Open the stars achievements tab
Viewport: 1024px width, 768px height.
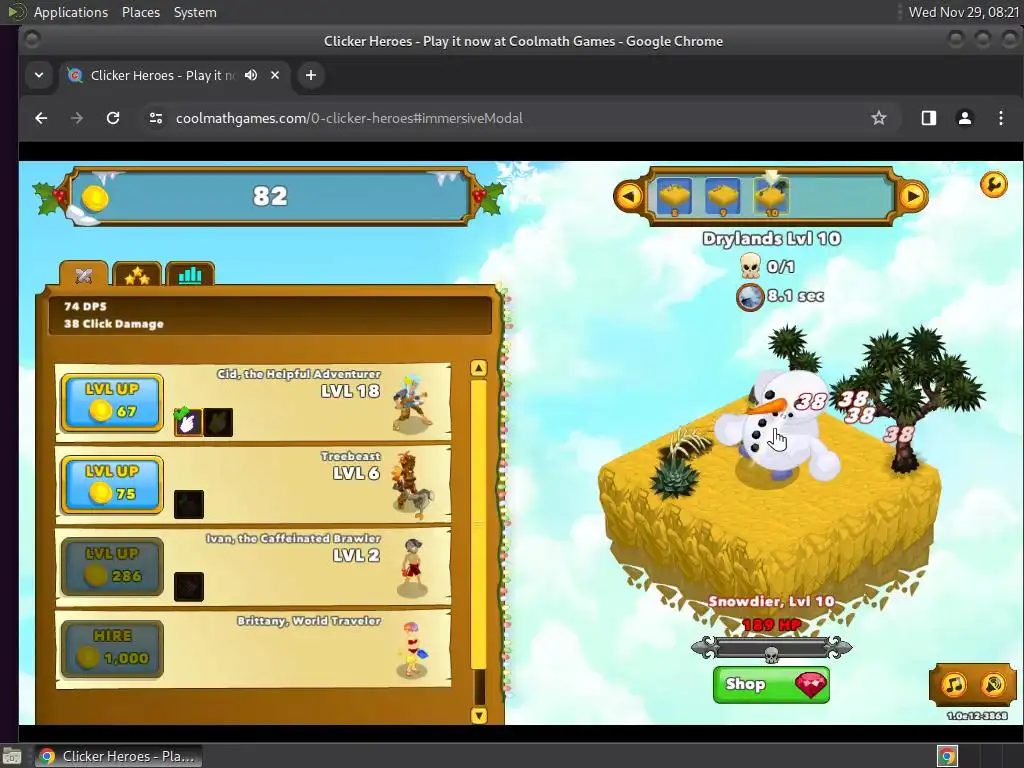point(137,275)
